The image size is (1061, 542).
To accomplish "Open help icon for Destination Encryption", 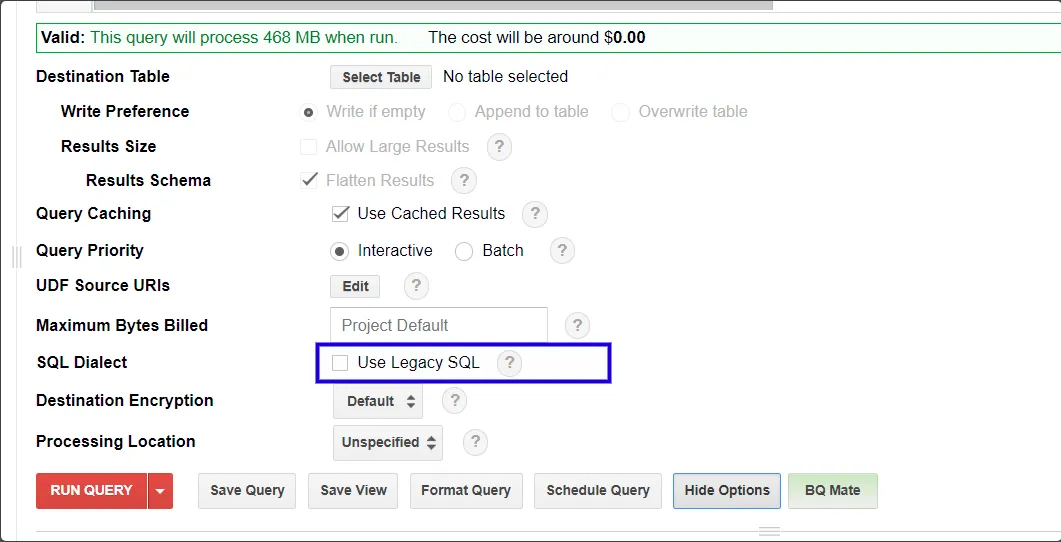I will (x=454, y=401).
